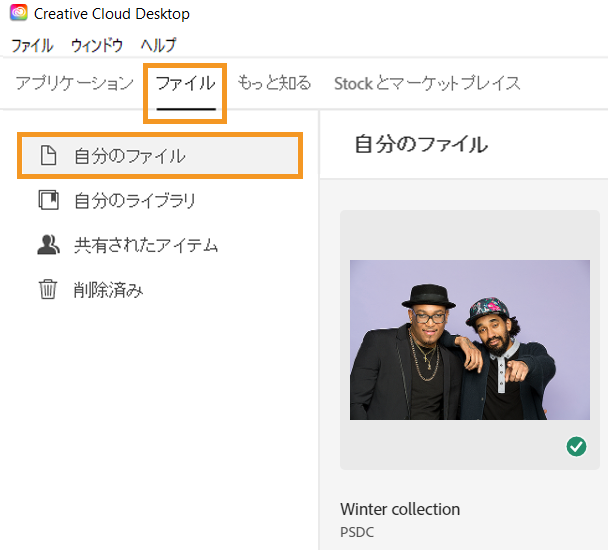
Task: Select the ファイル tab
Action: tap(185, 83)
